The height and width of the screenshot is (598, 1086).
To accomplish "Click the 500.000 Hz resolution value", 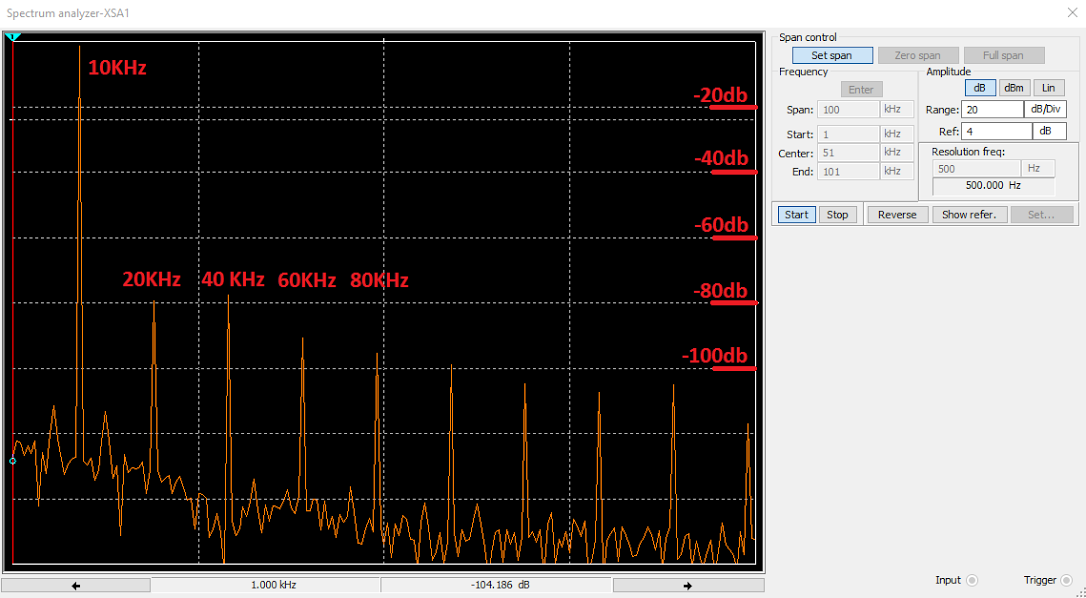I will [994, 186].
